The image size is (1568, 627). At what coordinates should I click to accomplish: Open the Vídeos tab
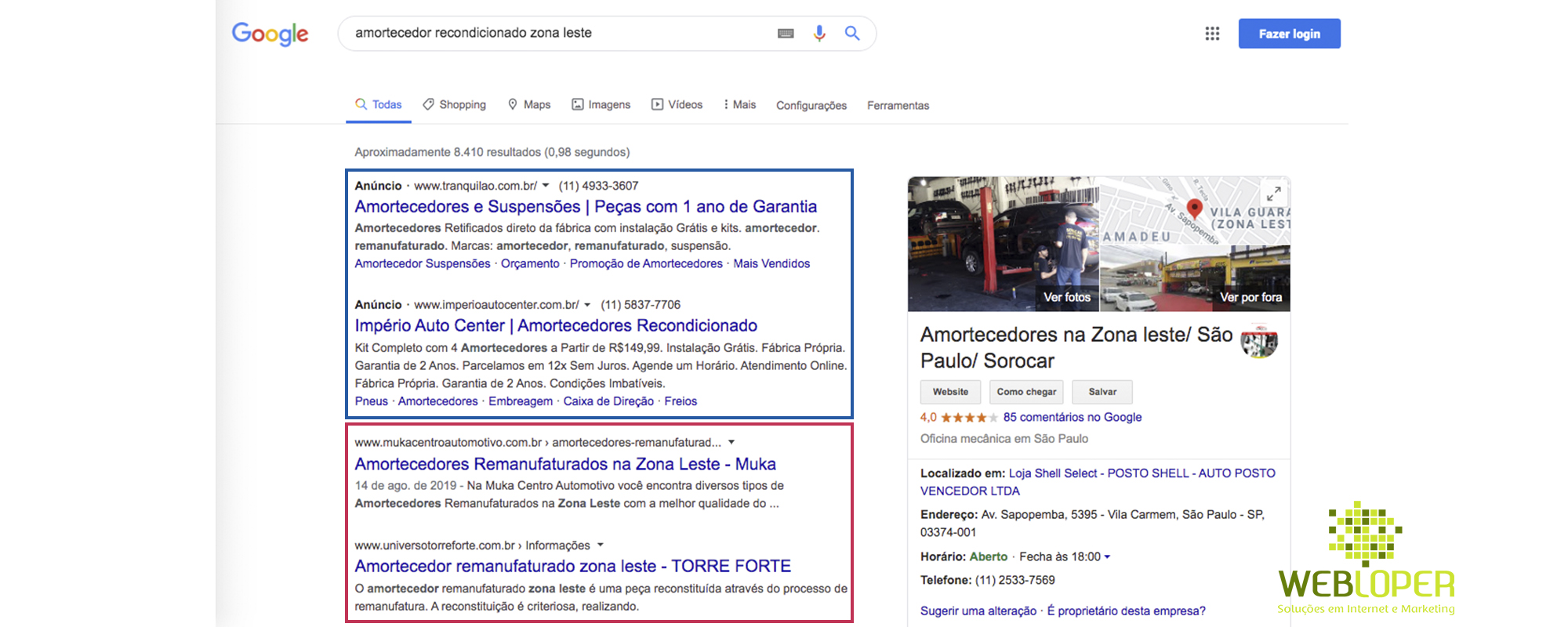677,104
